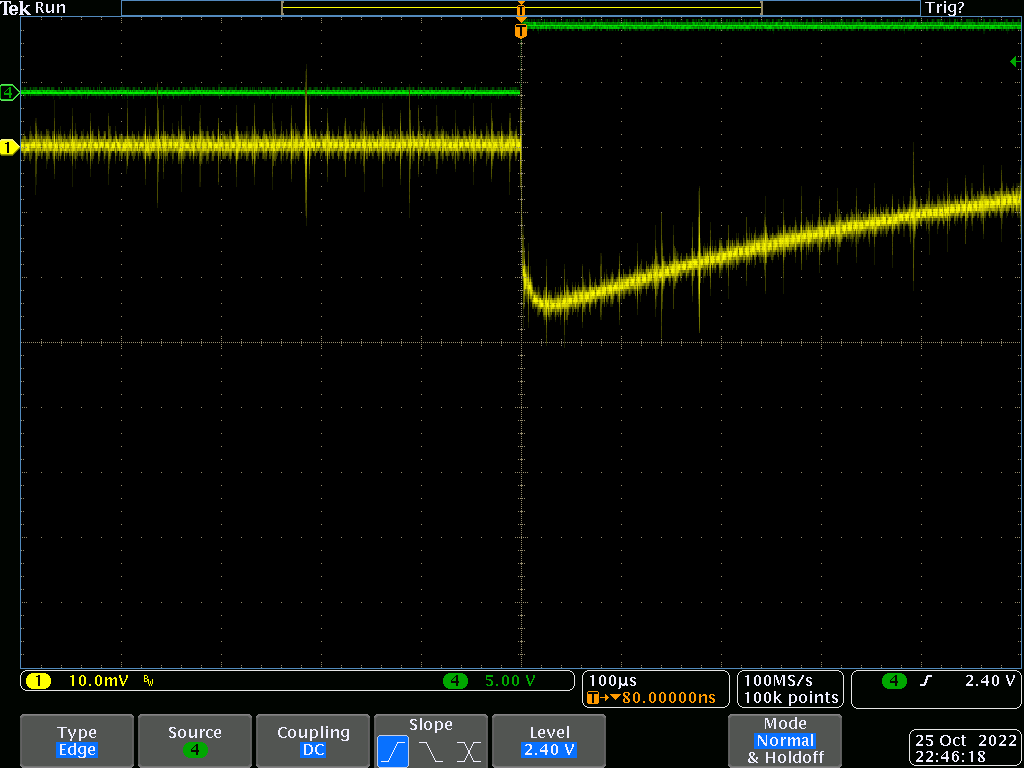Open the trigger Source menu
The height and width of the screenshot is (768, 1024).
pos(195,741)
